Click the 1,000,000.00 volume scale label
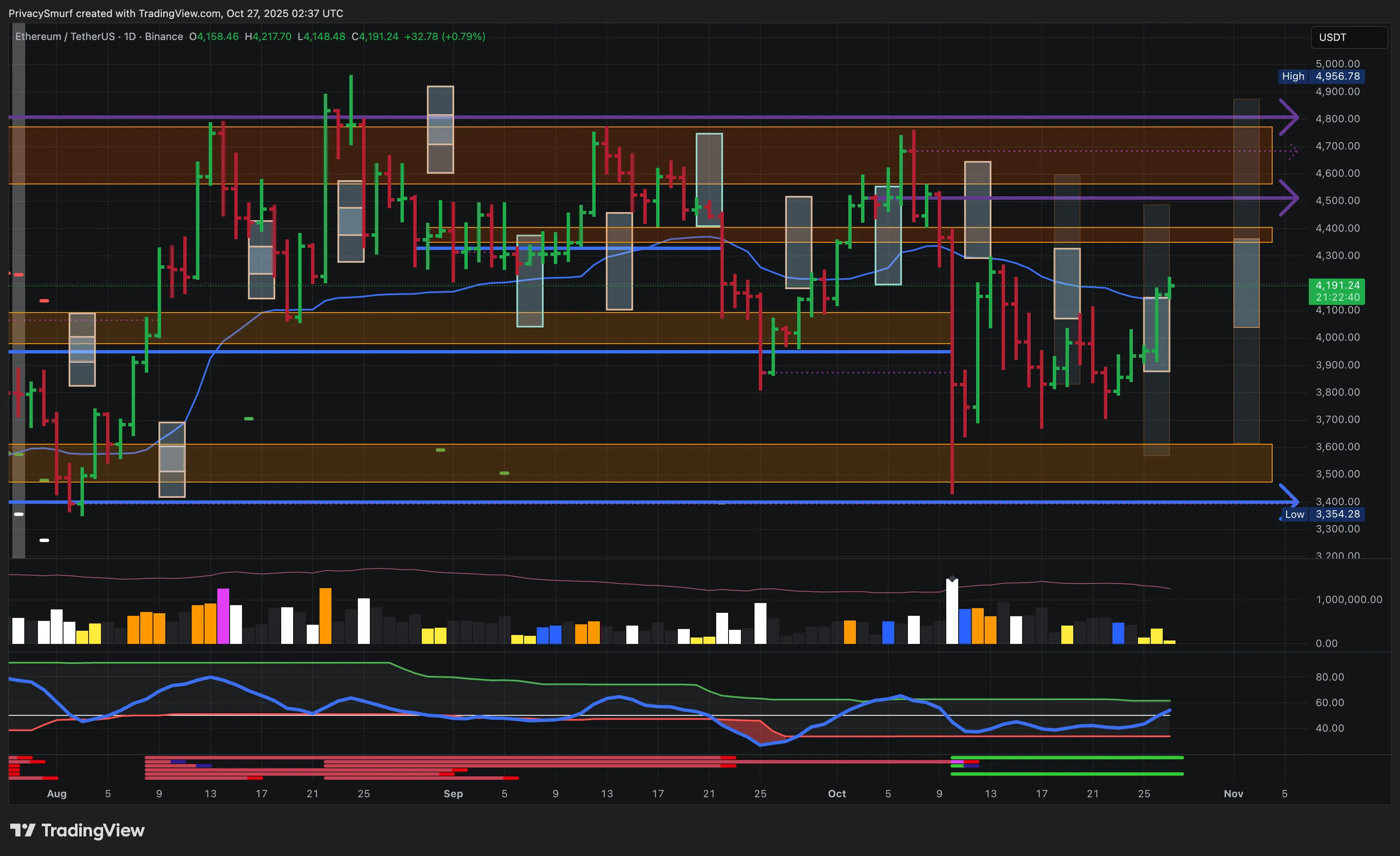1400x856 pixels. point(1348,599)
